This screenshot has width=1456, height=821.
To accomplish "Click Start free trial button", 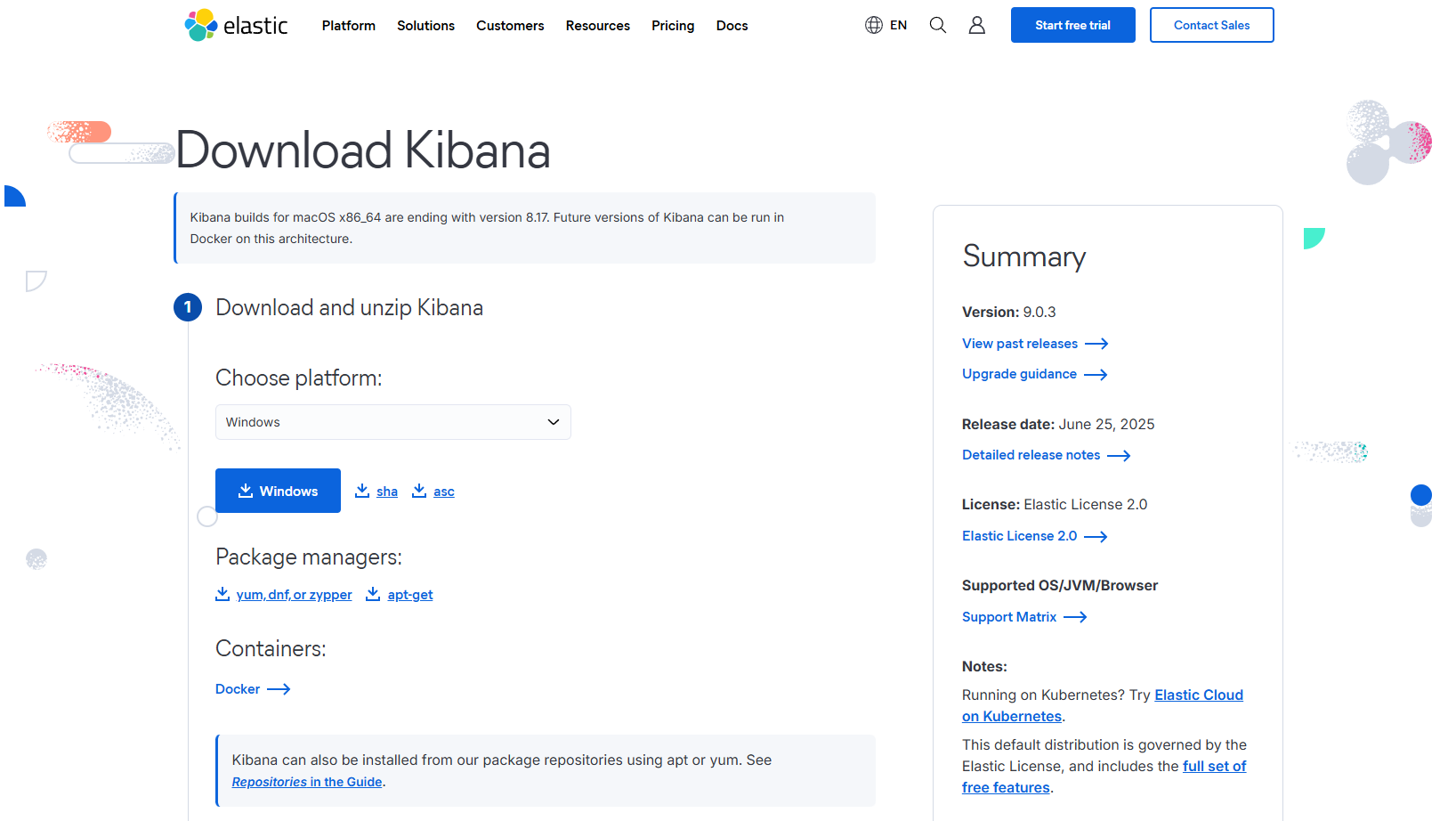I will (1073, 25).
